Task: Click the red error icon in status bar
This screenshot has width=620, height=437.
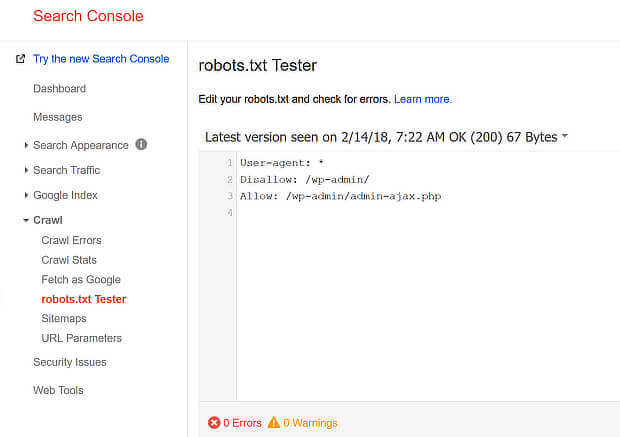Action: (x=214, y=423)
